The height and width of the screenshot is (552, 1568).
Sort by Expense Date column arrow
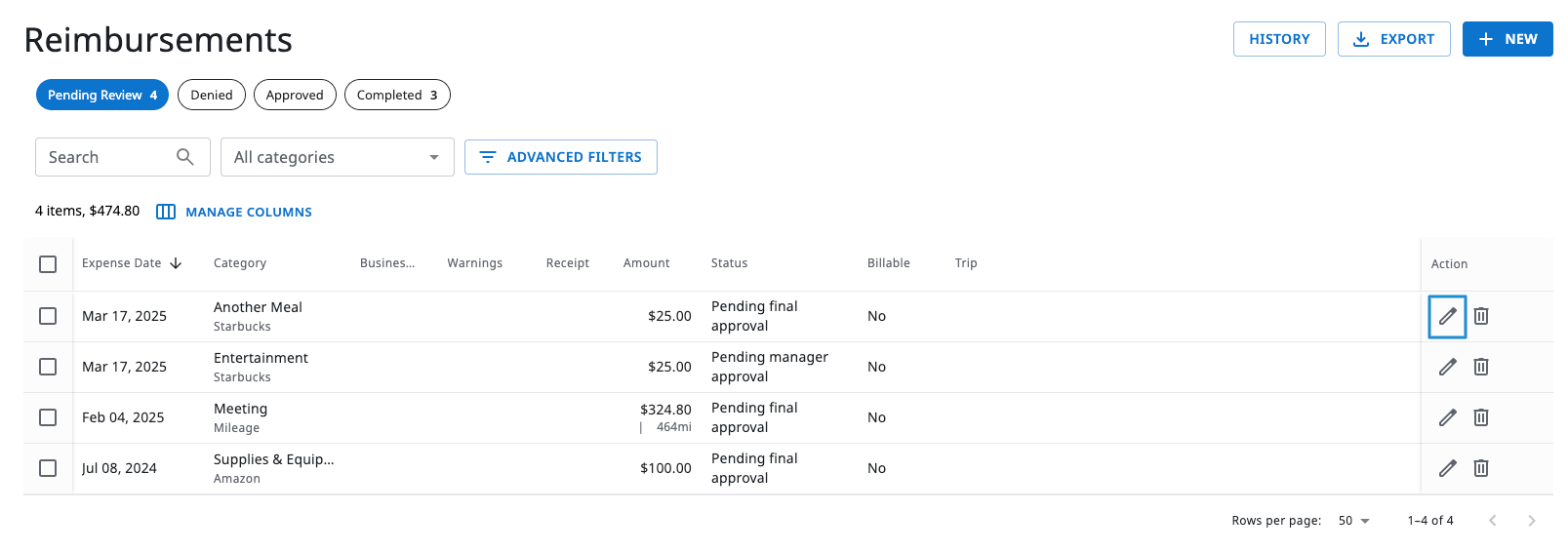[176, 263]
